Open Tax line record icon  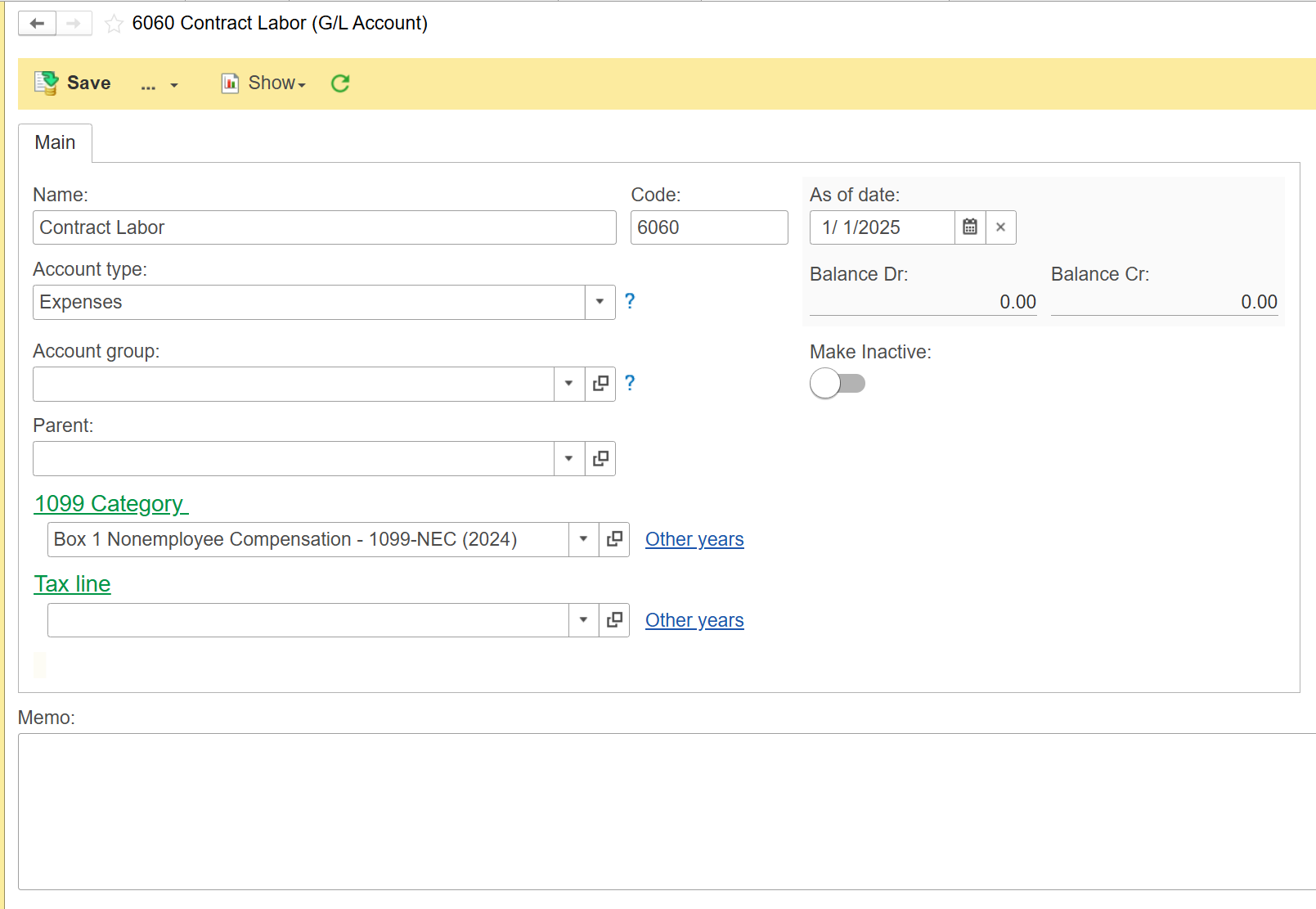(x=614, y=620)
